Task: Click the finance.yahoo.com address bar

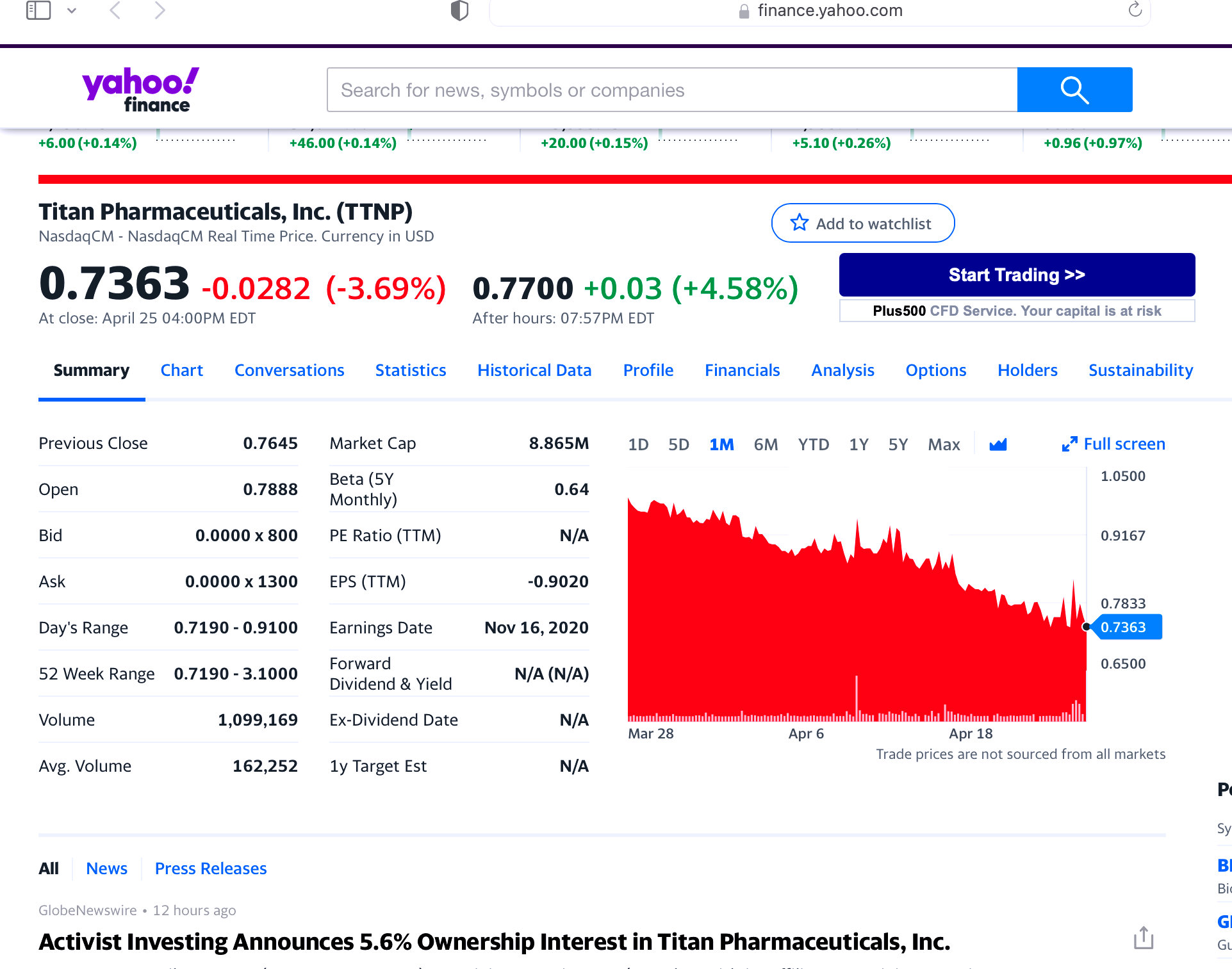Action: (820, 11)
